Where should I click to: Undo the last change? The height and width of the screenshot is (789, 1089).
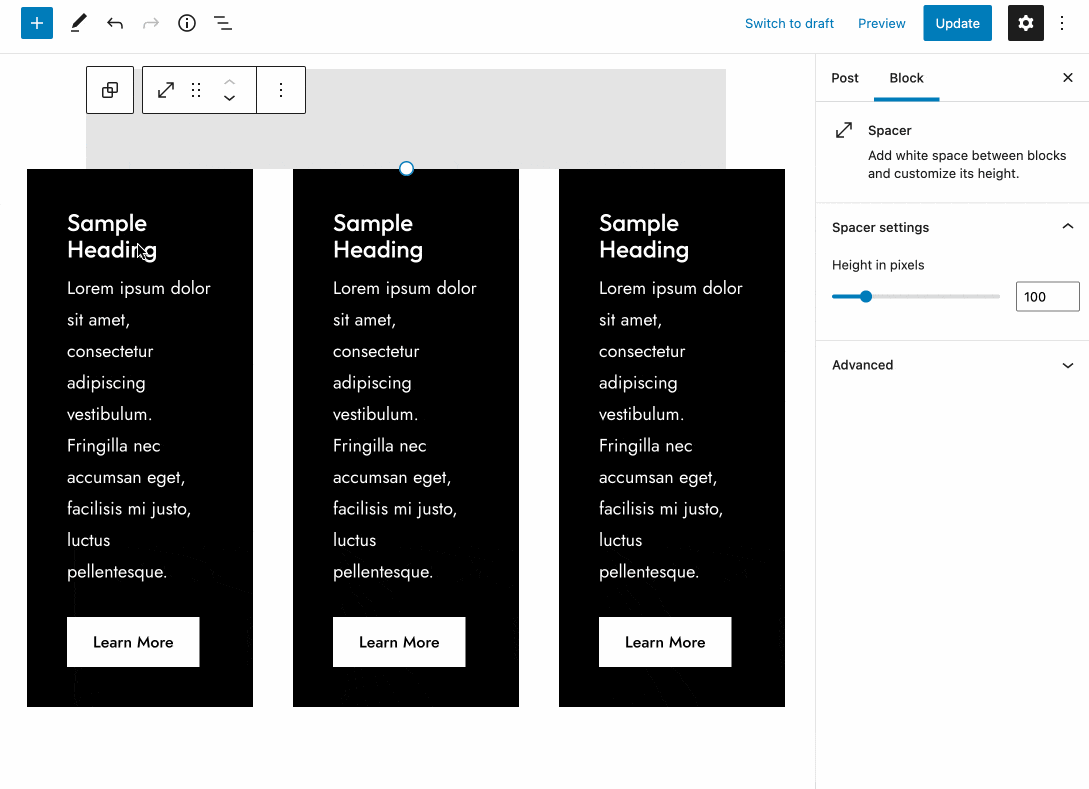click(115, 23)
